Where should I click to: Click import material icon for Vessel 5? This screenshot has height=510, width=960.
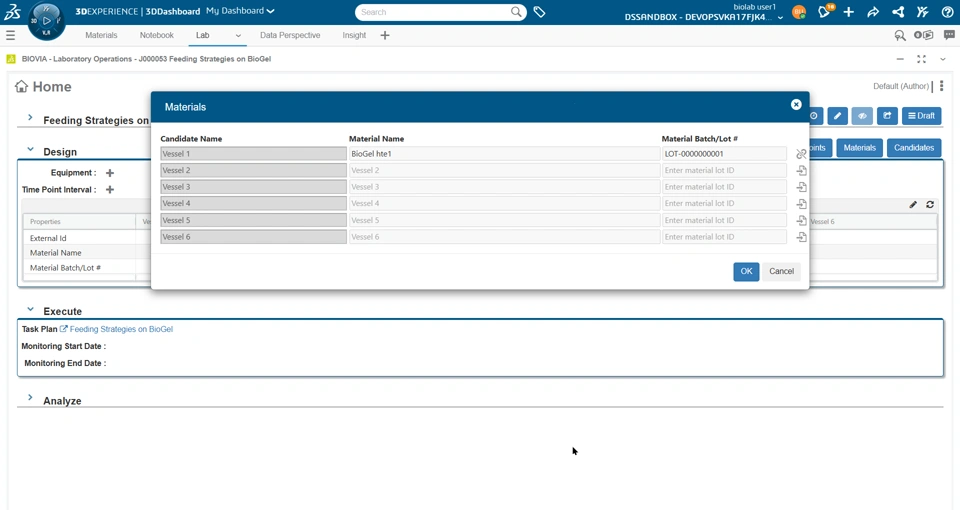pos(801,220)
